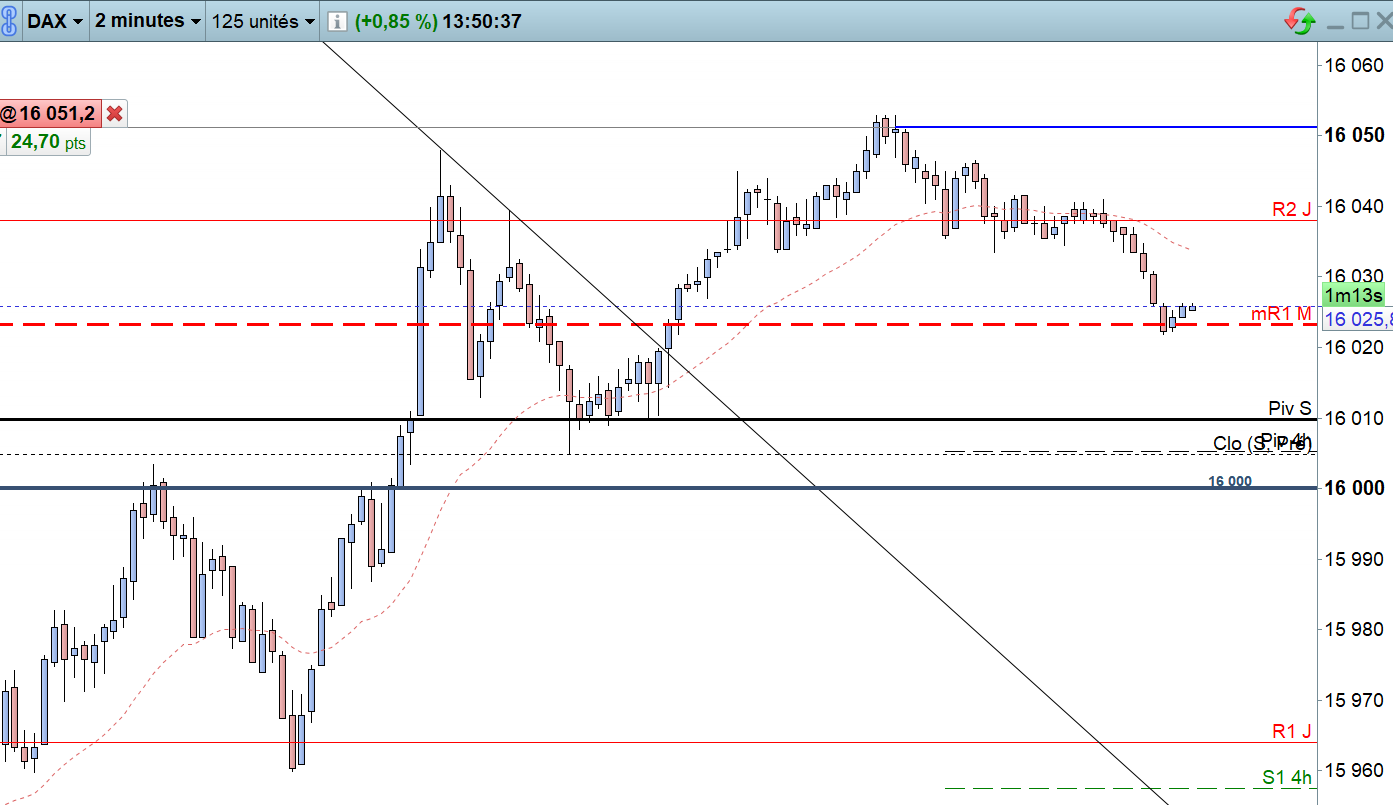This screenshot has height=805, width=1393.
Task: Click the (+0,85 %) variation text
Action: click(x=396, y=21)
